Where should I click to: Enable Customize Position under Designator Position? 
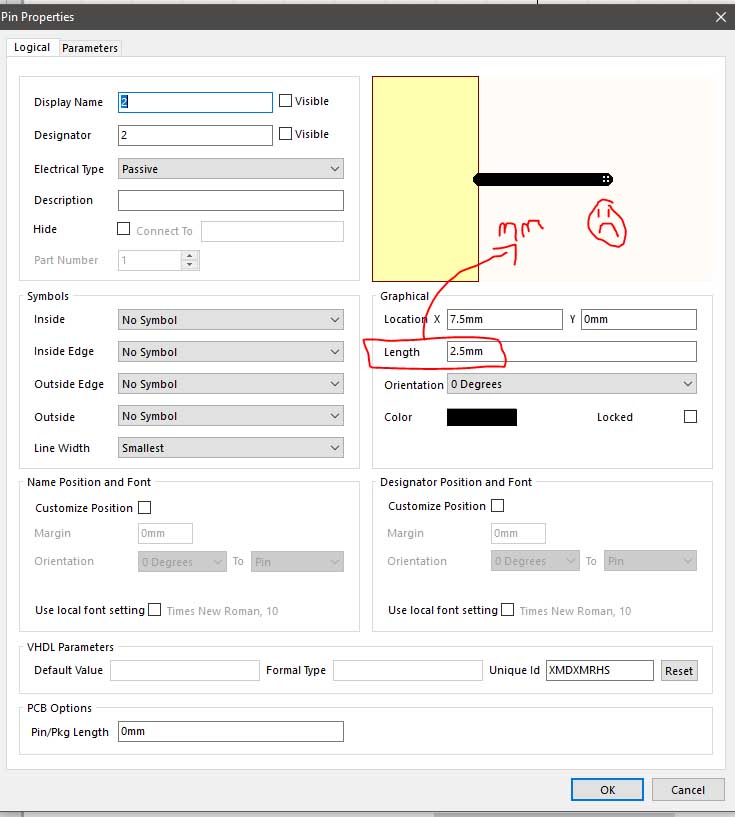pos(498,506)
